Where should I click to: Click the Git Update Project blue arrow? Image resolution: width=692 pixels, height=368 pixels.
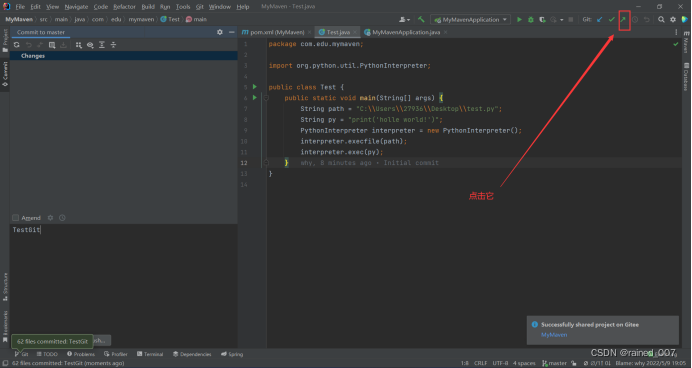[600, 19]
